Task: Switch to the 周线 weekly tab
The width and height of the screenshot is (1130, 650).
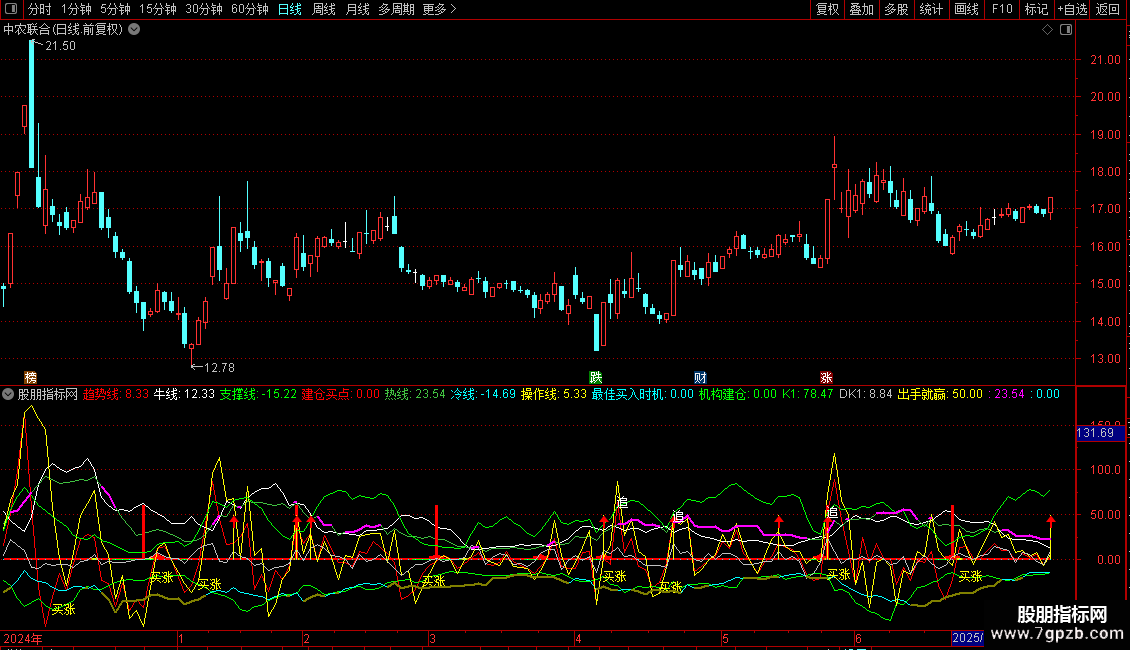Action: [323, 10]
